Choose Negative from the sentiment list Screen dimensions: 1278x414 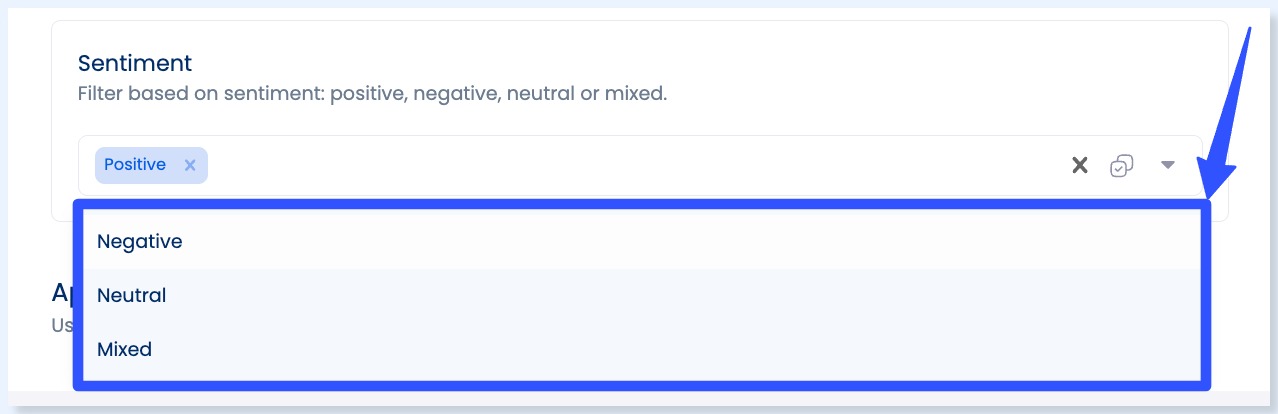(x=140, y=241)
